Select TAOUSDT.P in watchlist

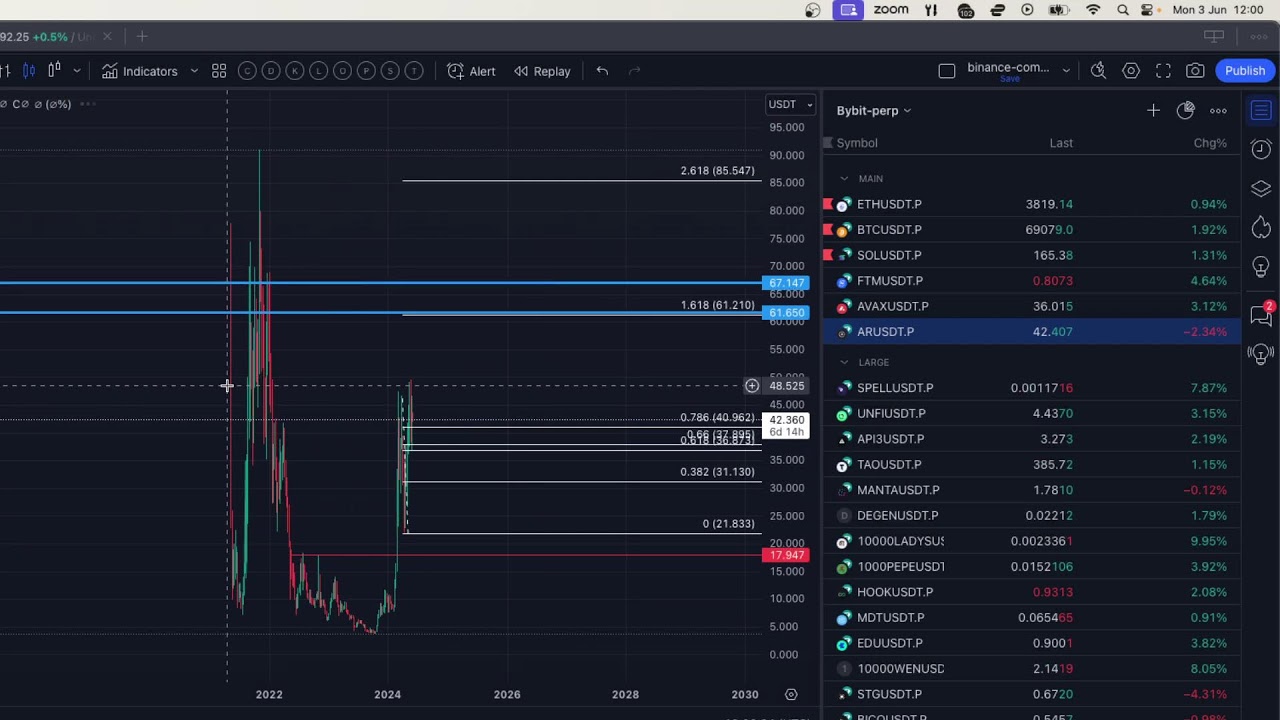pyautogui.click(x=1032, y=464)
